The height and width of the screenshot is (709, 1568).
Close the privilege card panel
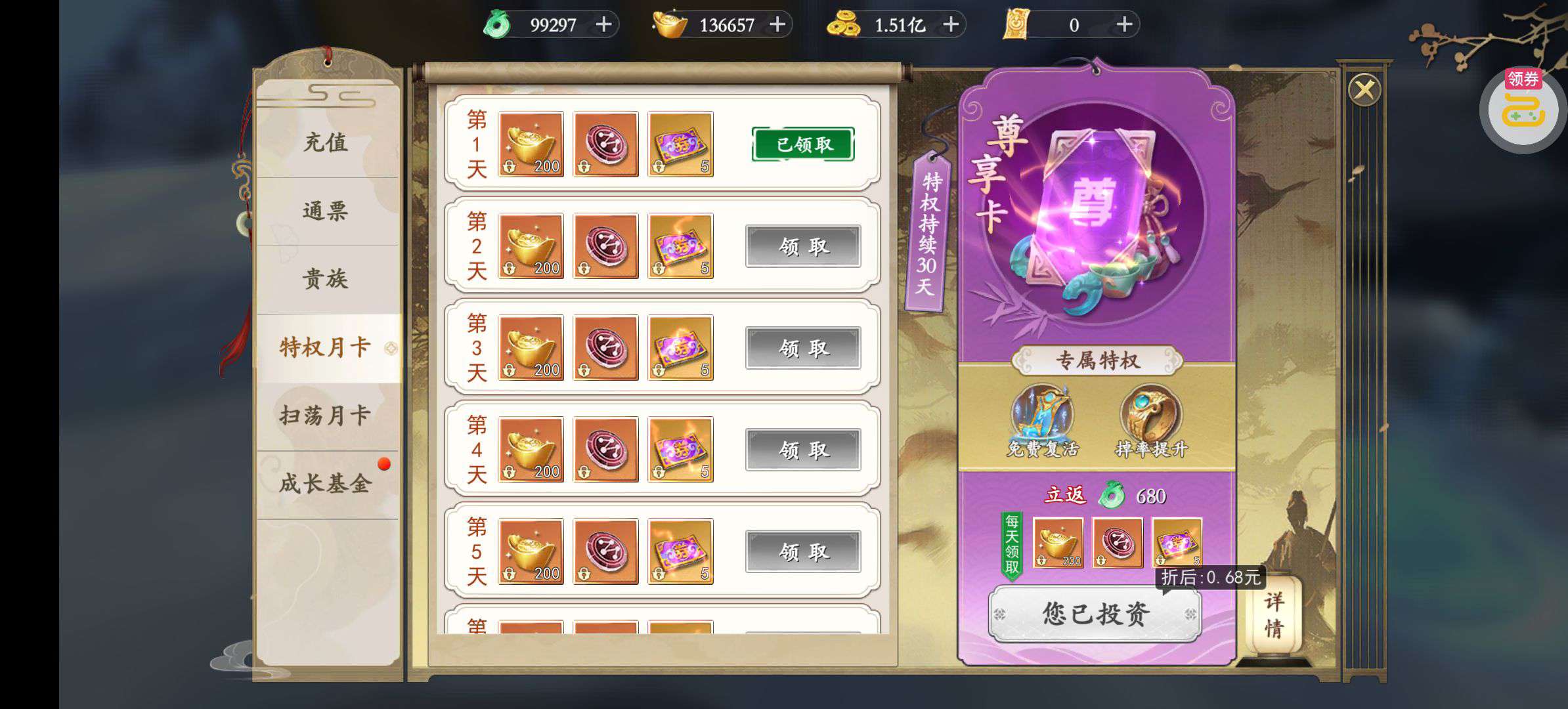point(1364,89)
